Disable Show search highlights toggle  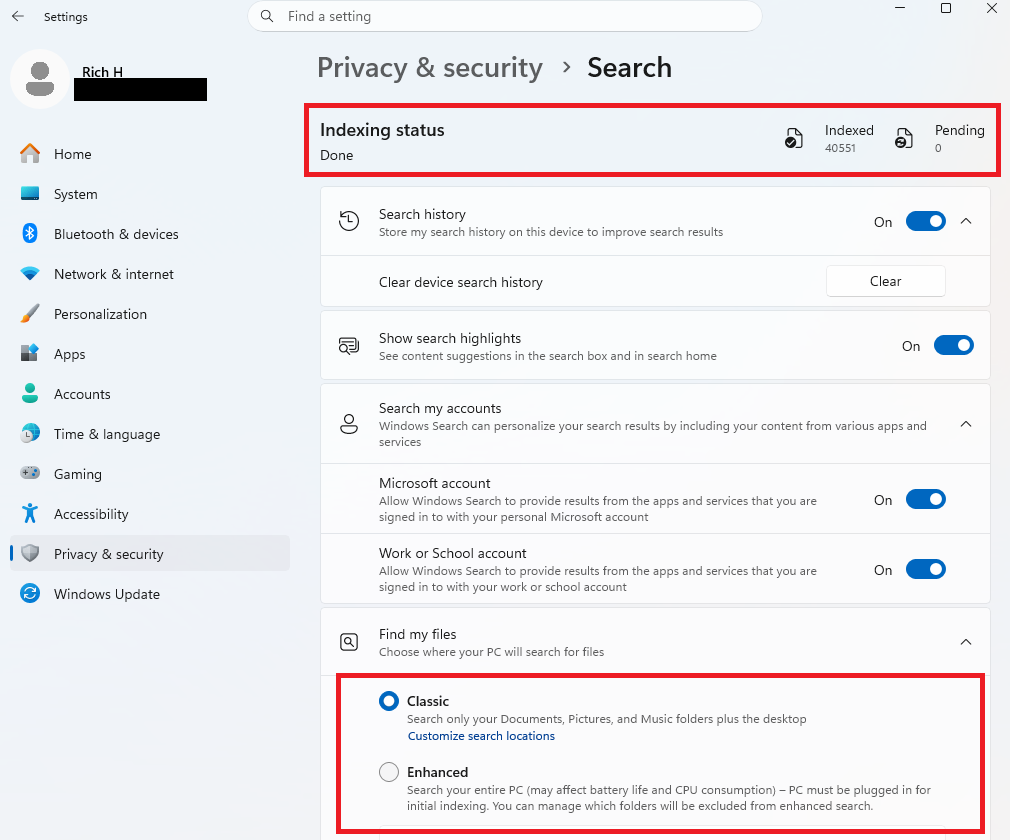[x=954, y=346]
